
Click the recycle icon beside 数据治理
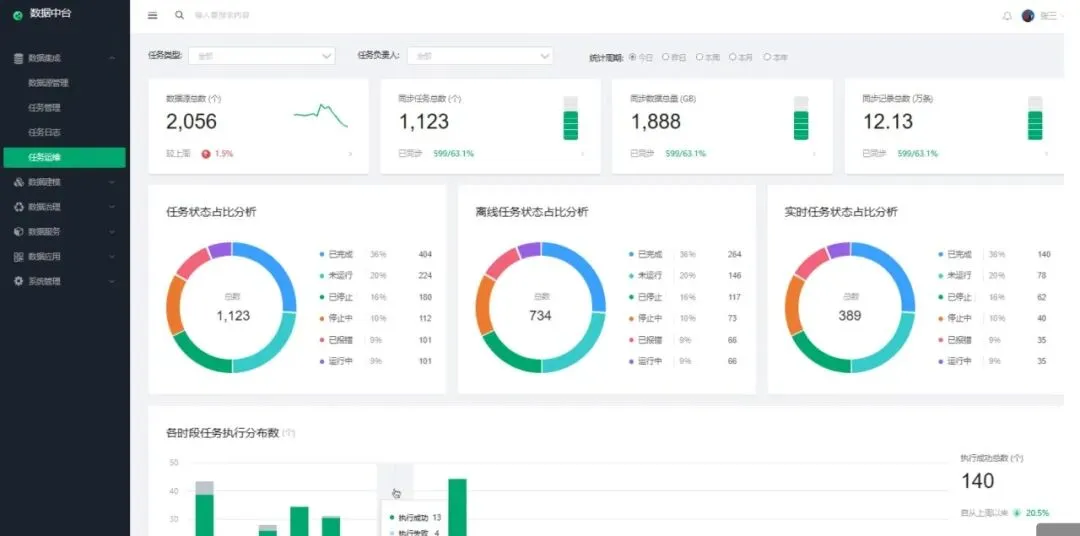pos(19,207)
